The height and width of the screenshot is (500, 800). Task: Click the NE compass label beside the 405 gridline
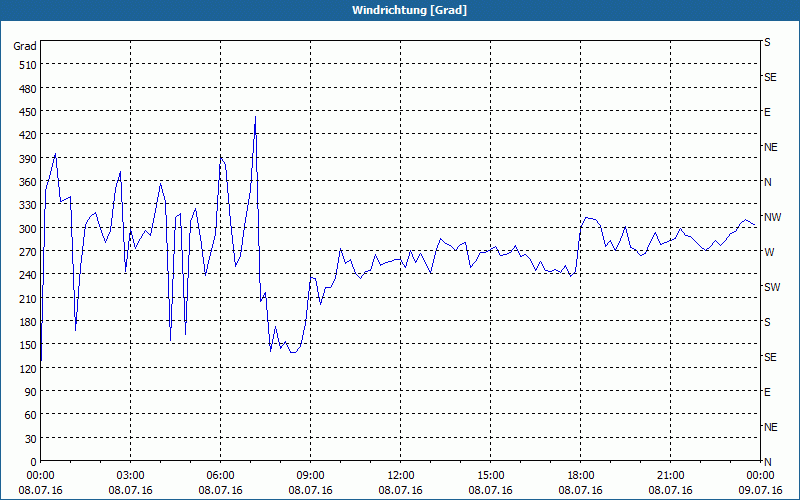click(770, 147)
